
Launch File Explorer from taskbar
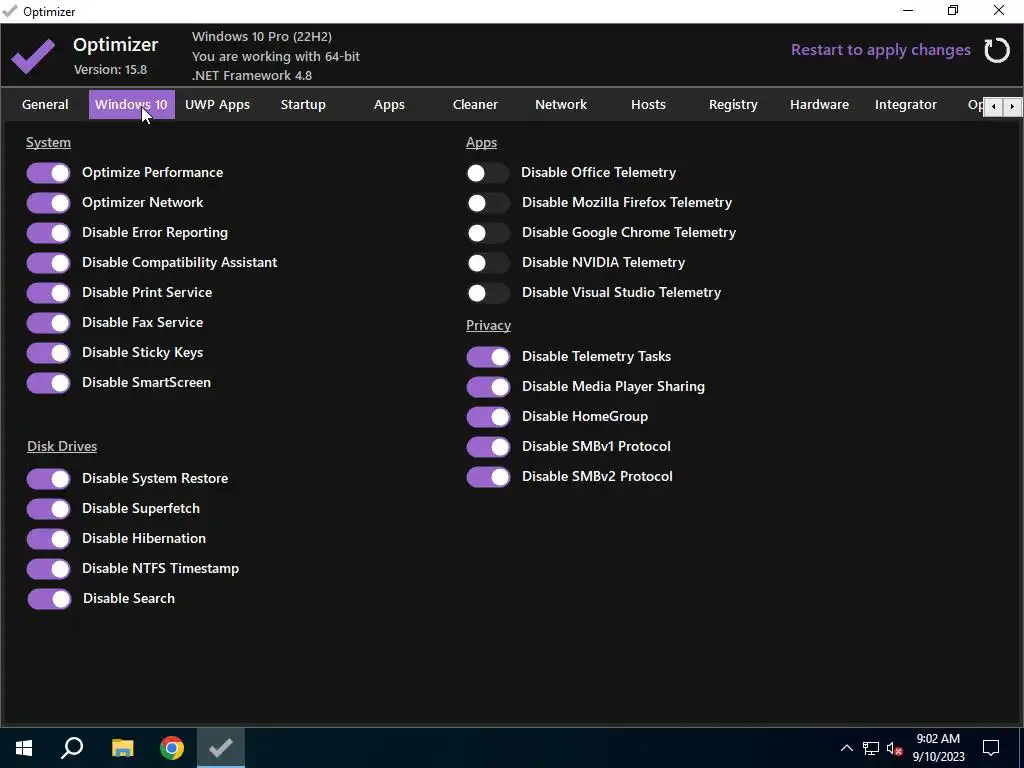pyautogui.click(x=122, y=748)
